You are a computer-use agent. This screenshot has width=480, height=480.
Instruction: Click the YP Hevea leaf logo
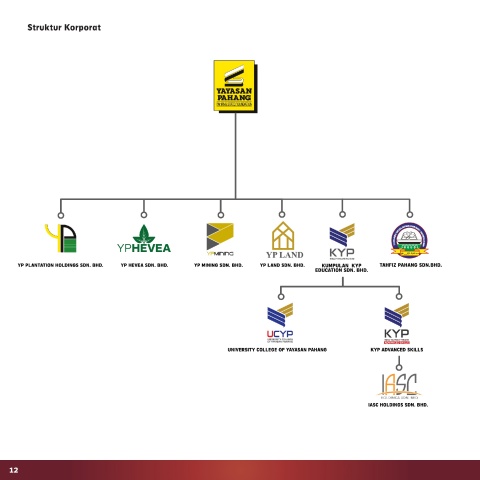click(x=144, y=239)
